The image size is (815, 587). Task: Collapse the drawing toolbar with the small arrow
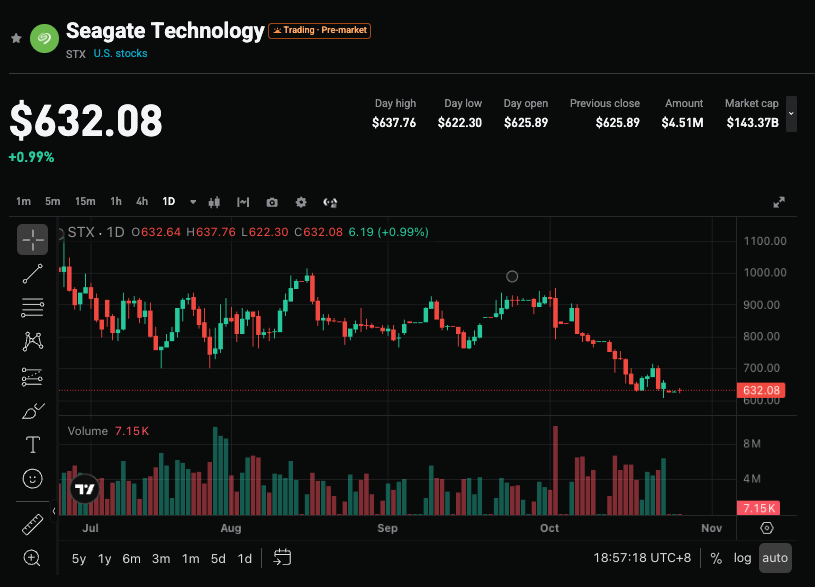tap(54, 511)
